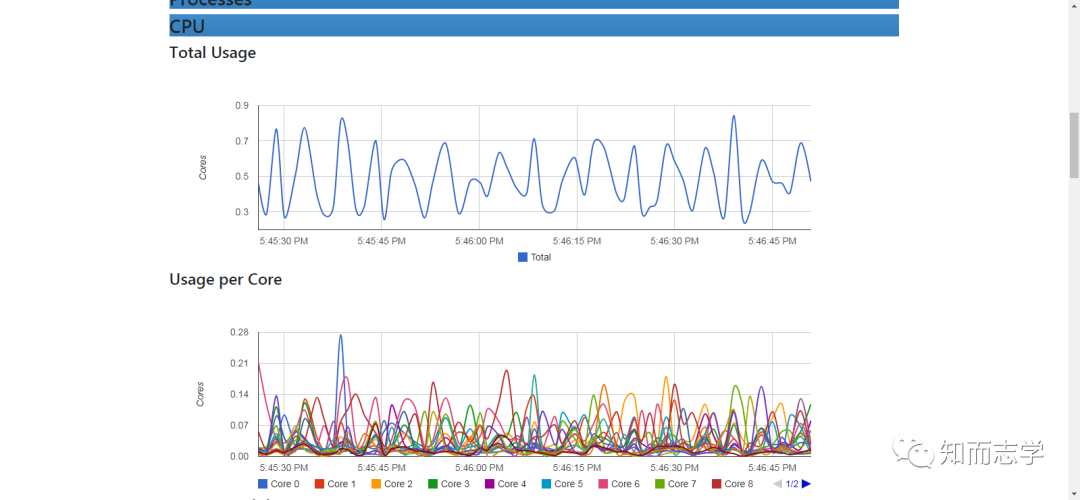1080x500 pixels.
Task: Highlight the pink Core 6 legend entry
Action: 619,483
